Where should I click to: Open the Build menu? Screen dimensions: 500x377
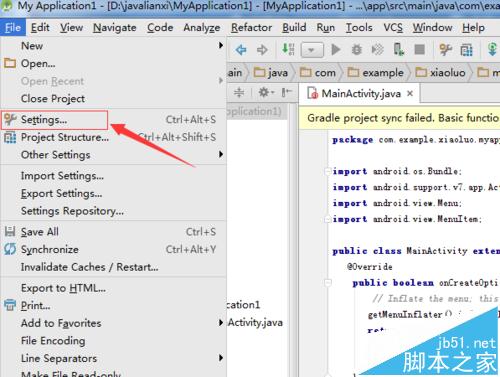[x=294, y=27]
